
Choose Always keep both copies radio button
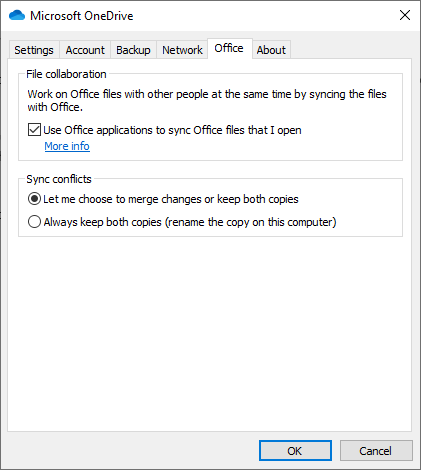tap(34, 222)
